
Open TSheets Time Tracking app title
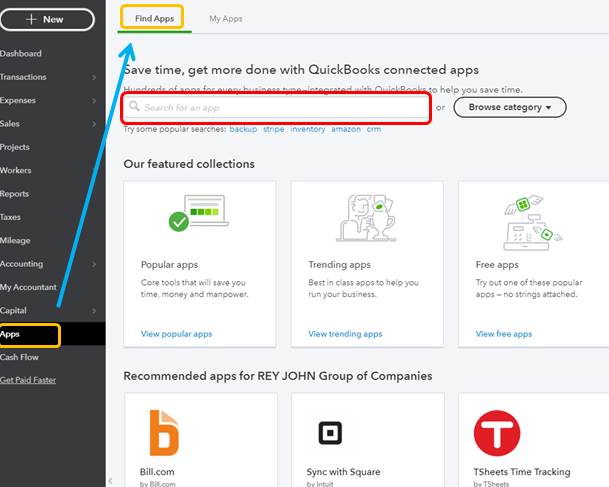click(x=522, y=472)
